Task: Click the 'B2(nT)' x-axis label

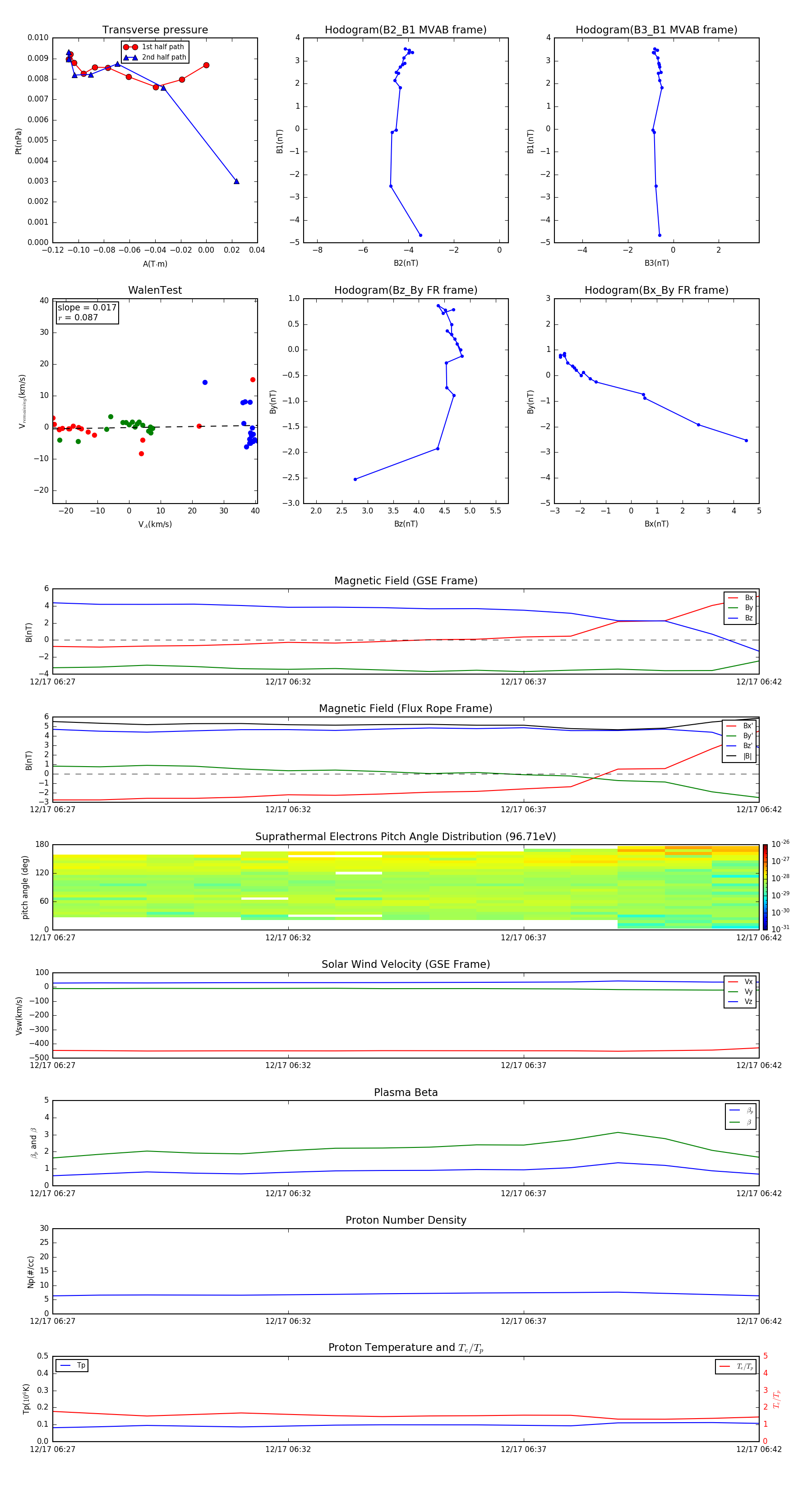Action: pyautogui.click(x=406, y=263)
